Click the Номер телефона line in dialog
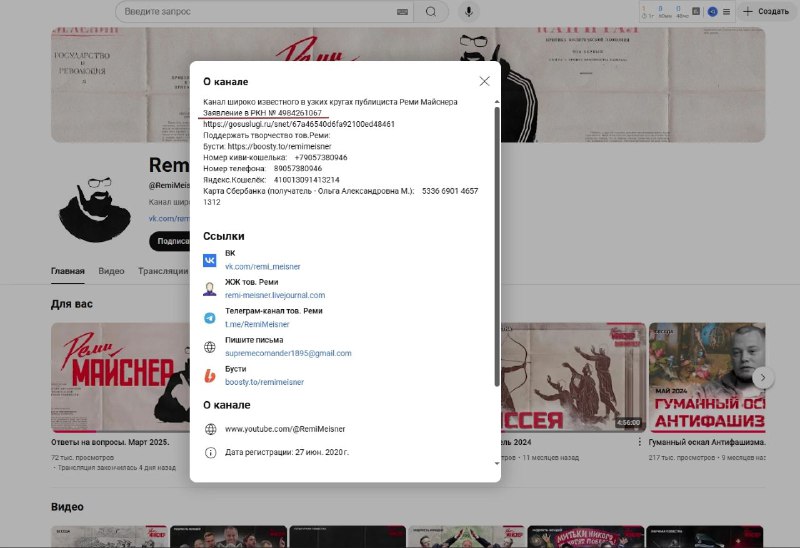800x548 pixels. 263,168
